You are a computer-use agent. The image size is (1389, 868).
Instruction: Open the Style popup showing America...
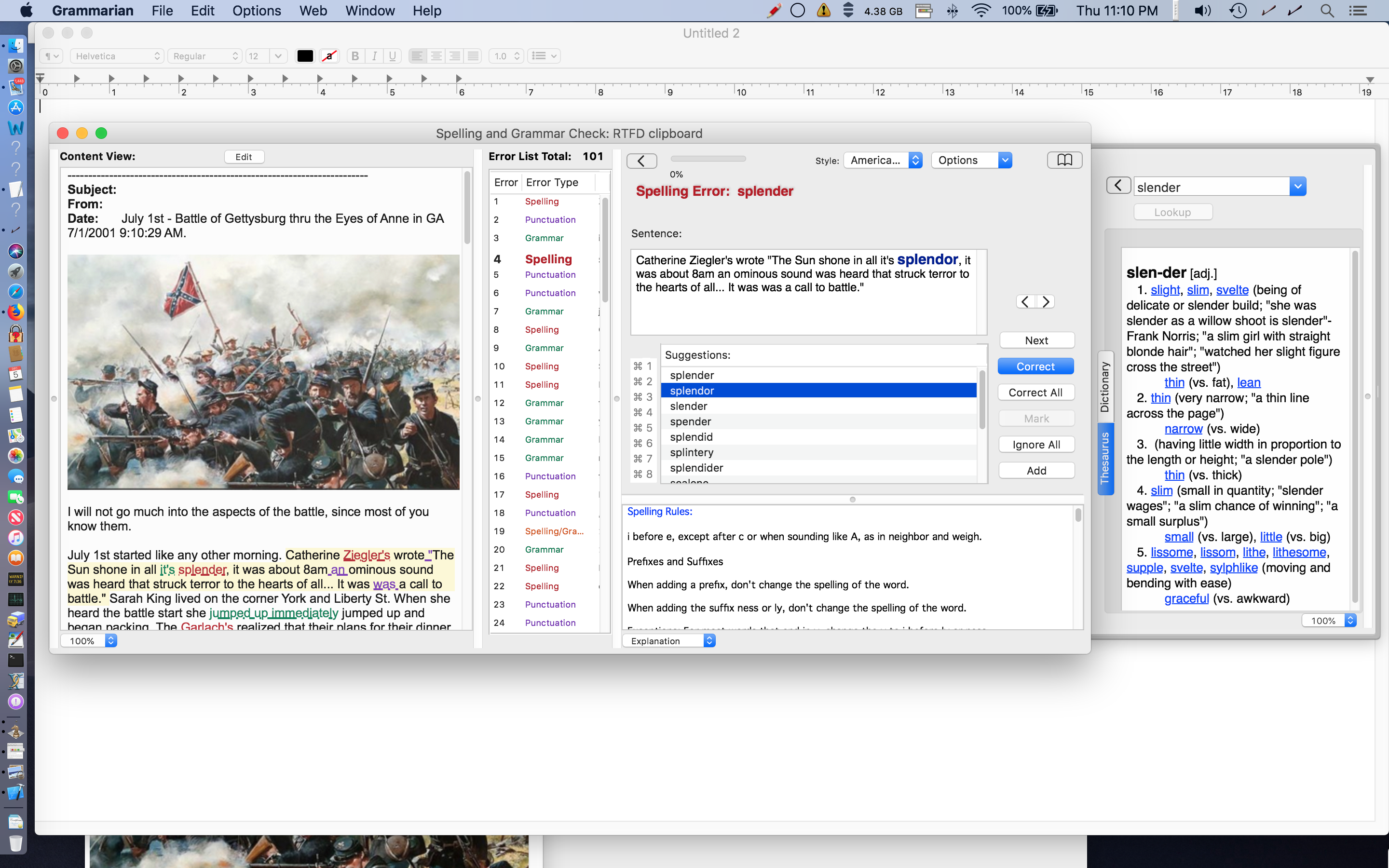882,160
